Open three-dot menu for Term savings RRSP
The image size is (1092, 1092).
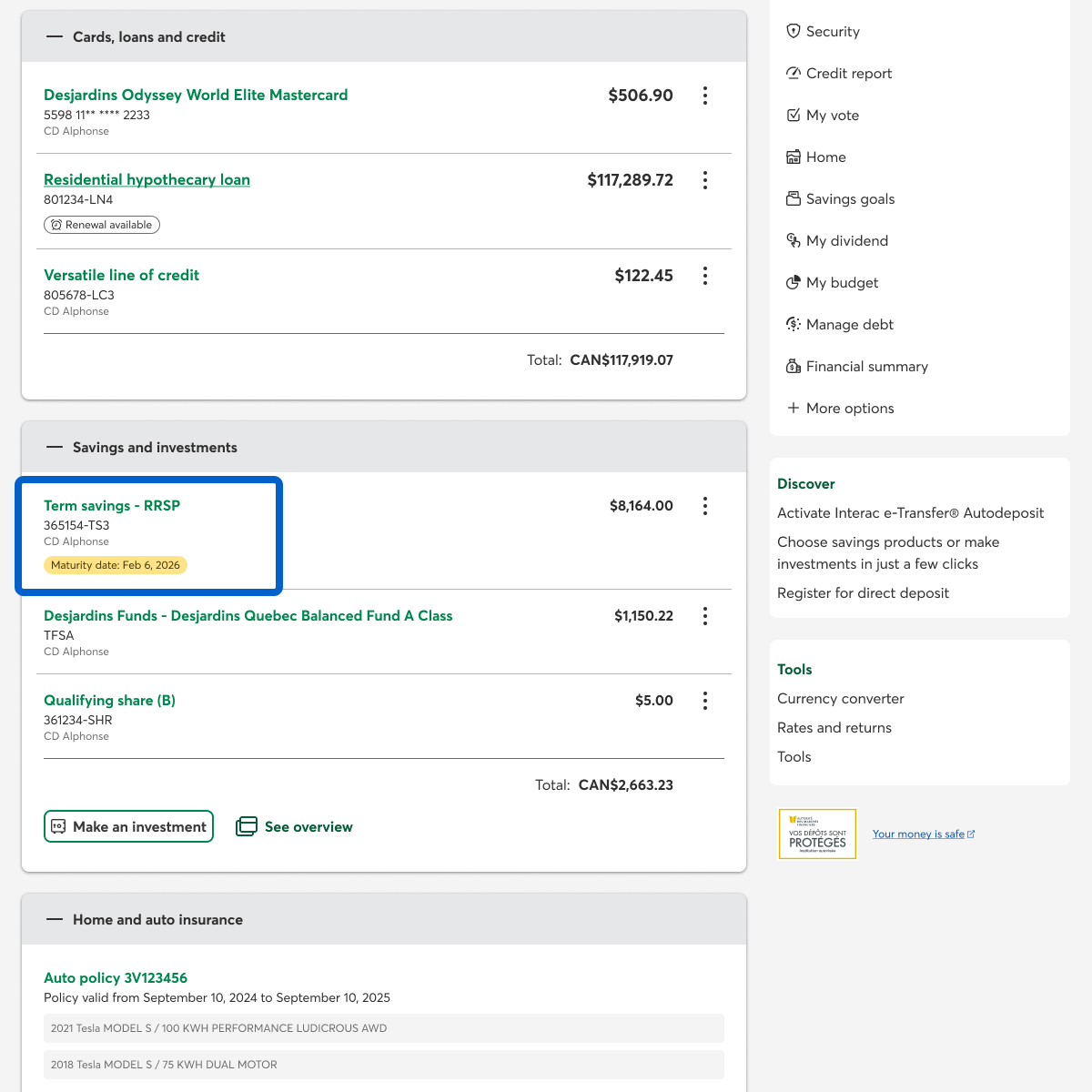(x=705, y=506)
